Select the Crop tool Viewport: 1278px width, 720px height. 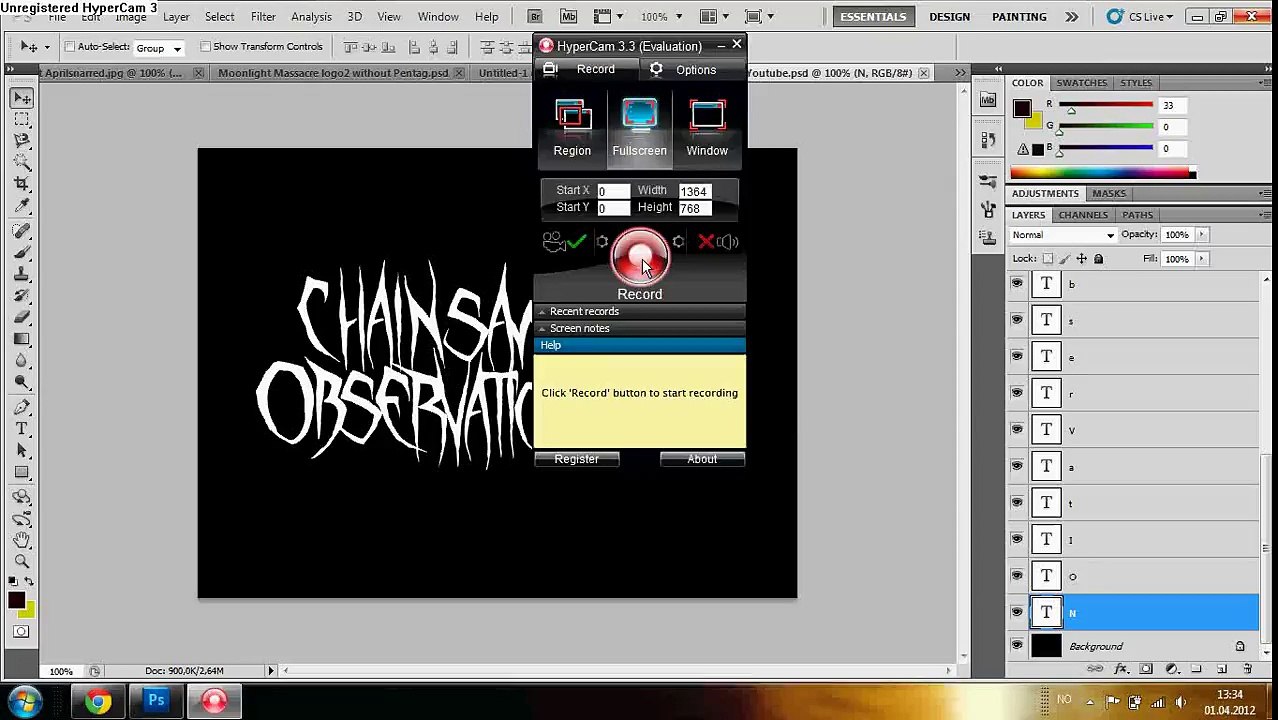tap(22, 184)
